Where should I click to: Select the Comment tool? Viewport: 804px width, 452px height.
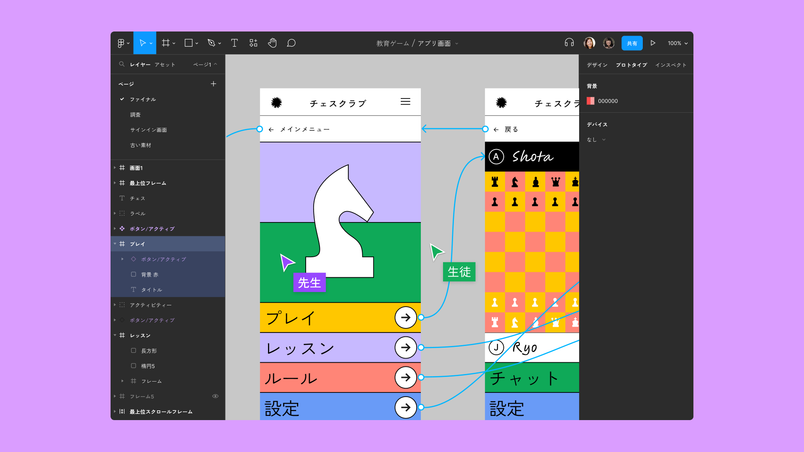[x=291, y=43]
